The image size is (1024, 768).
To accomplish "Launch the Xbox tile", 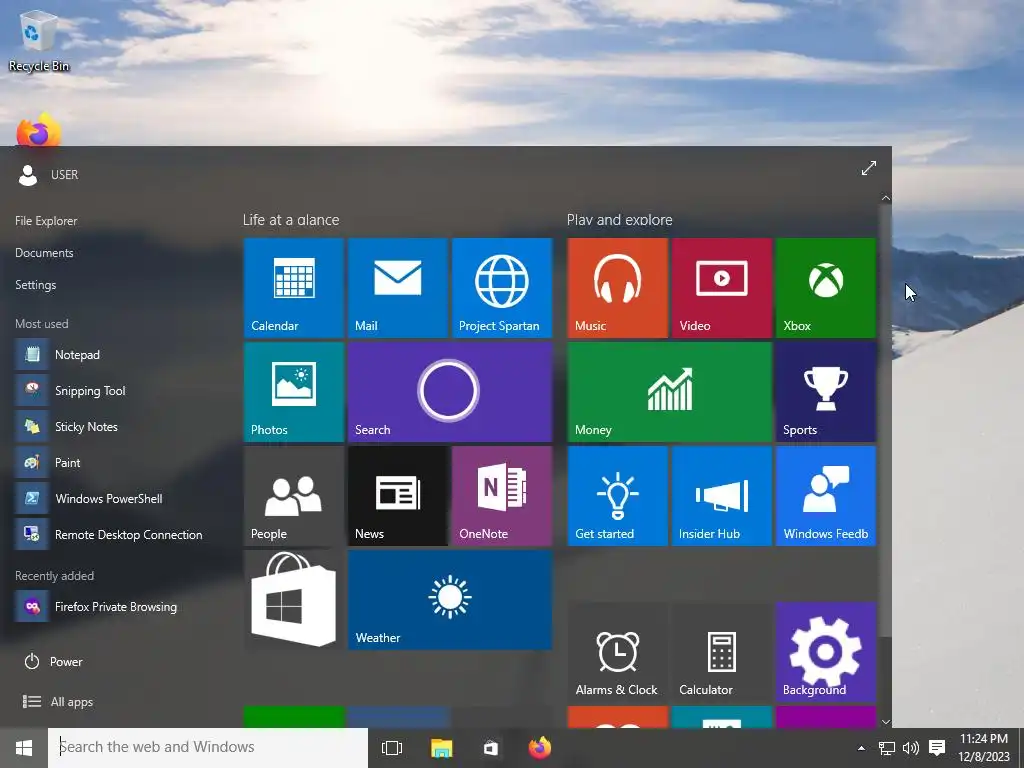I will 826,288.
